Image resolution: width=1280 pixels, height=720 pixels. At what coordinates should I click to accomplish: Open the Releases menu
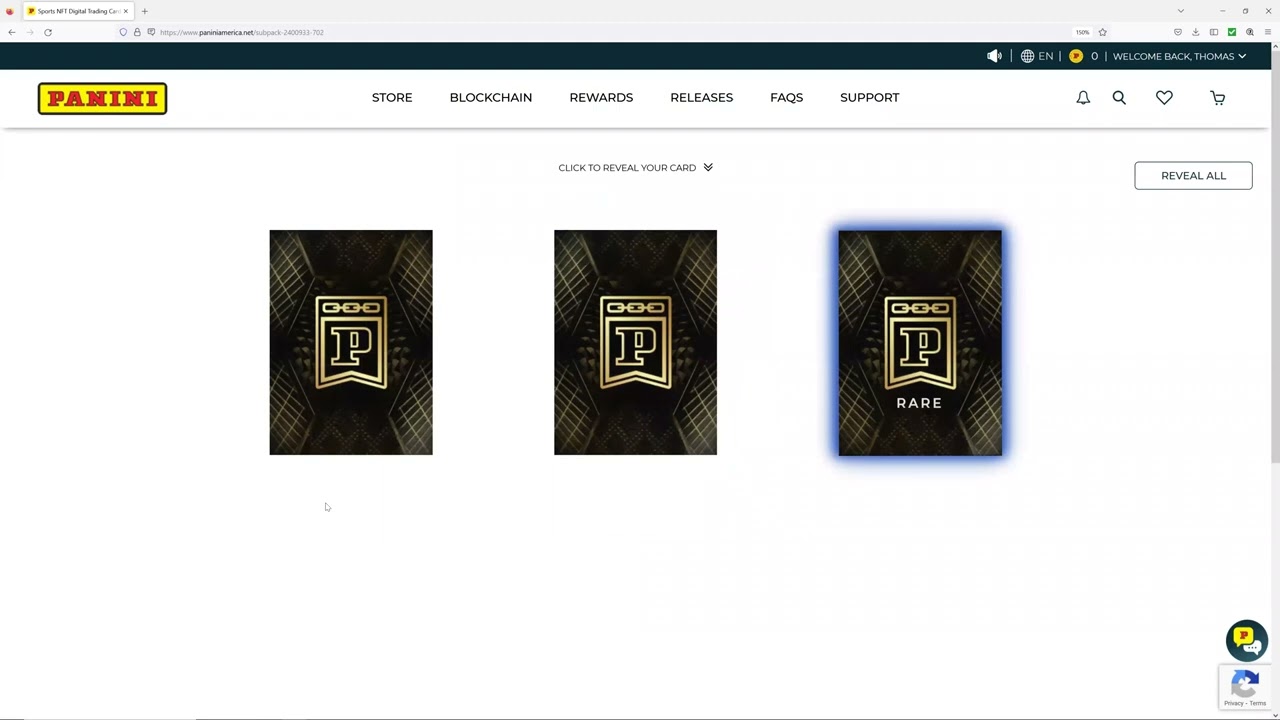point(701,97)
